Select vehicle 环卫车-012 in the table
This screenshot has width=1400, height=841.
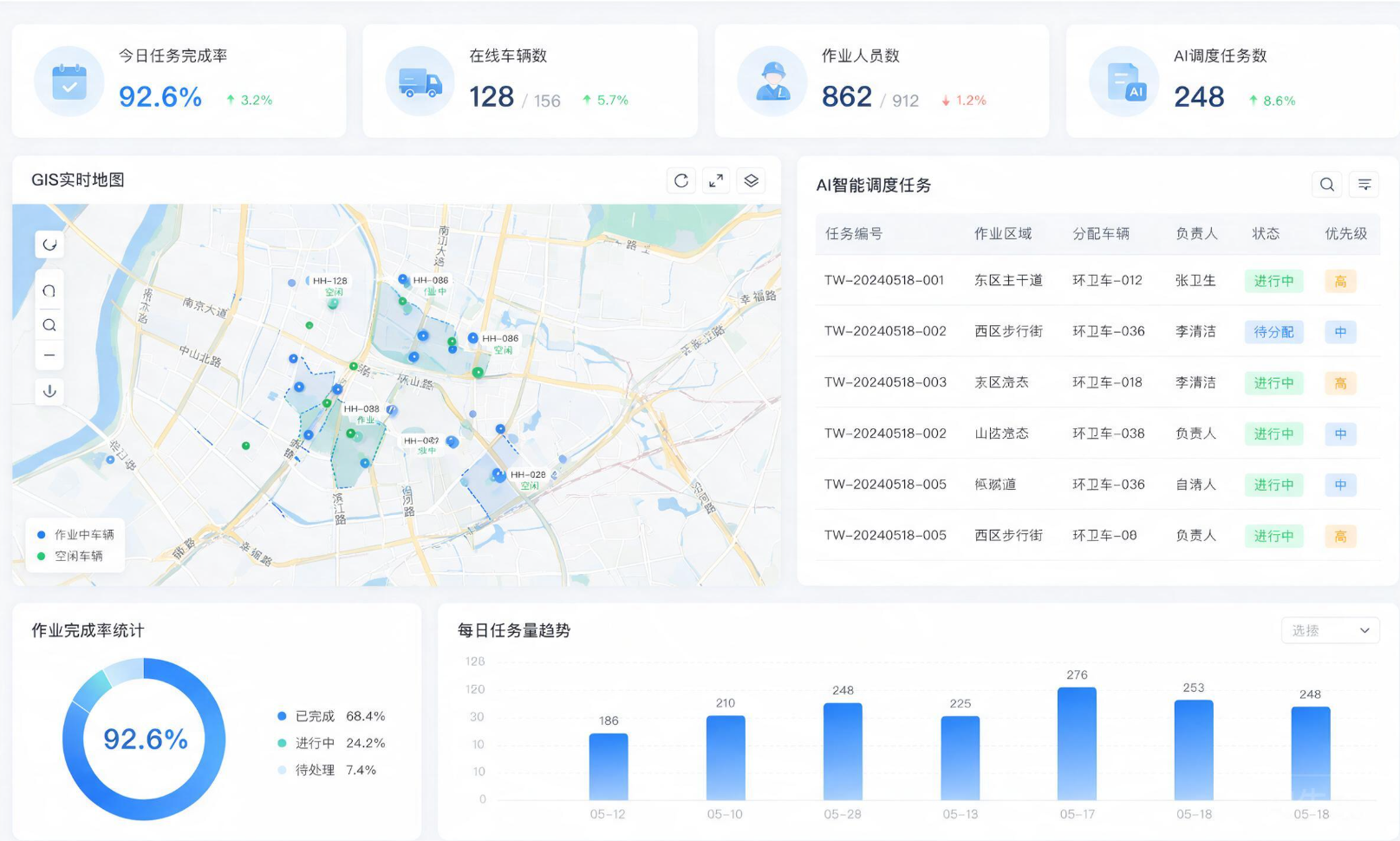click(1107, 280)
